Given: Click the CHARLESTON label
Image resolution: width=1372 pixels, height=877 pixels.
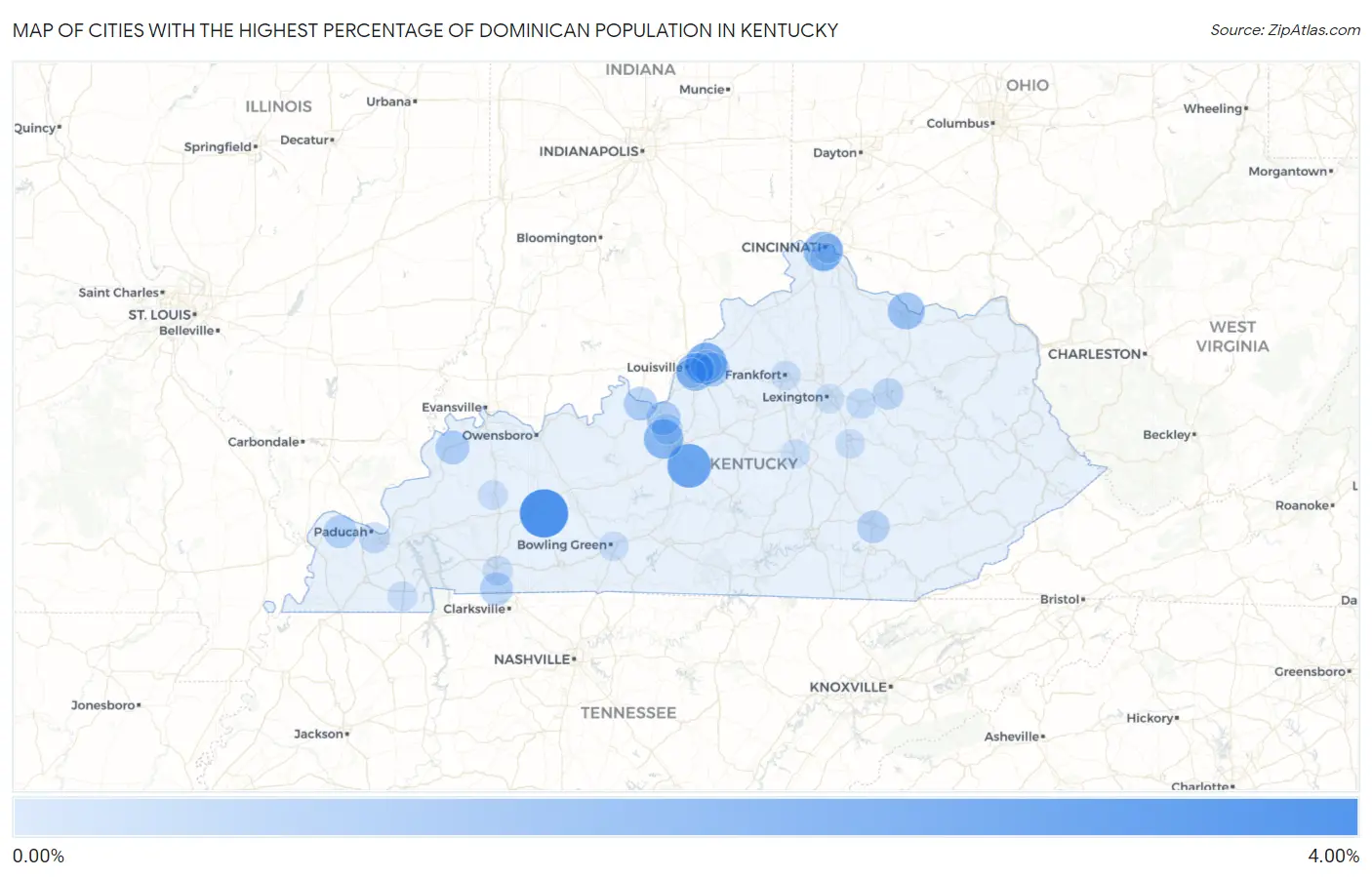Looking at the screenshot, I should 1097,354.
